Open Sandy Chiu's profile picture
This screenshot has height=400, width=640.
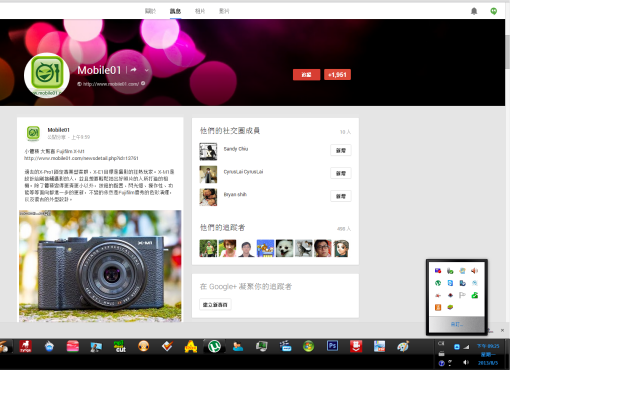[x=208, y=151]
